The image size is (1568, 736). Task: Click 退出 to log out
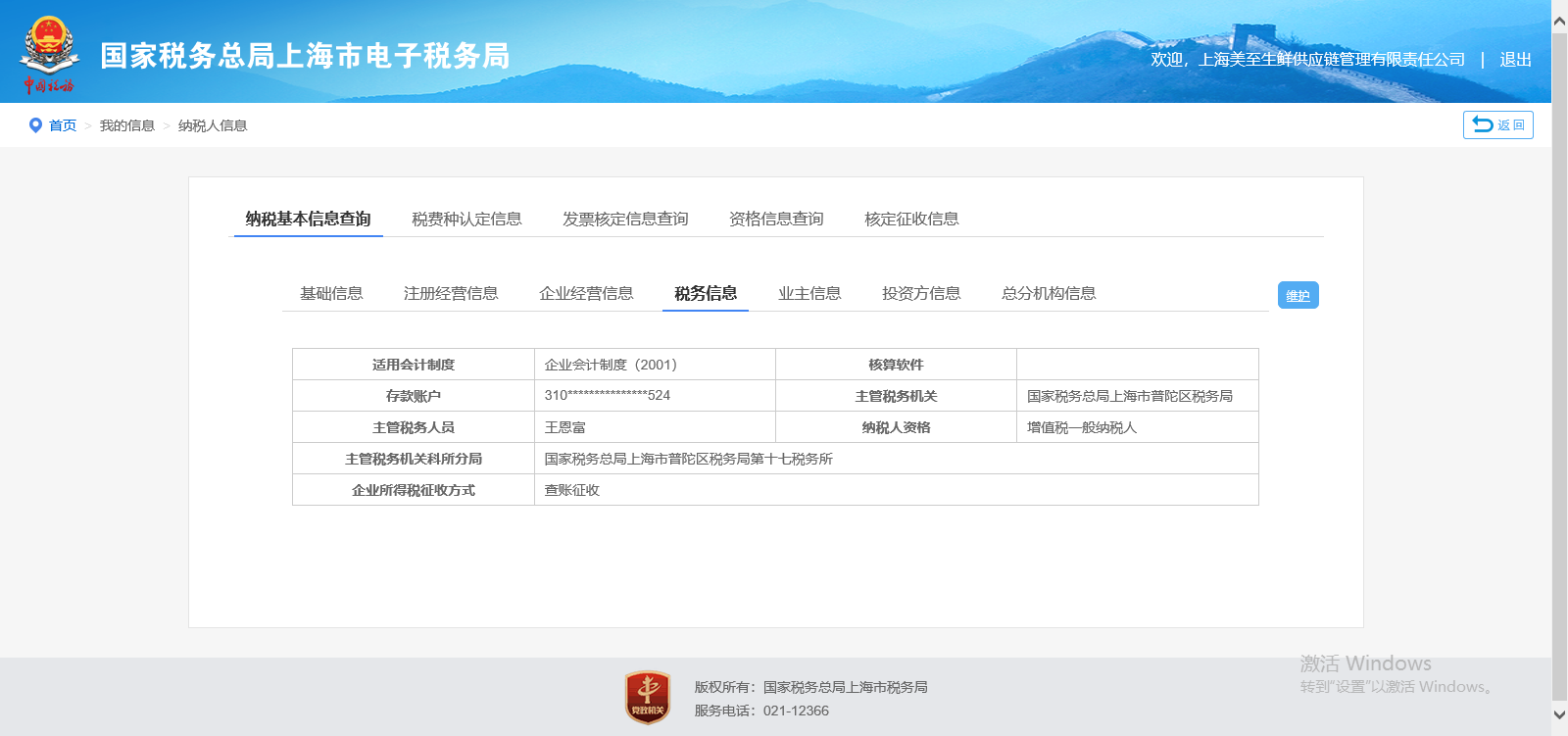(x=1515, y=60)
